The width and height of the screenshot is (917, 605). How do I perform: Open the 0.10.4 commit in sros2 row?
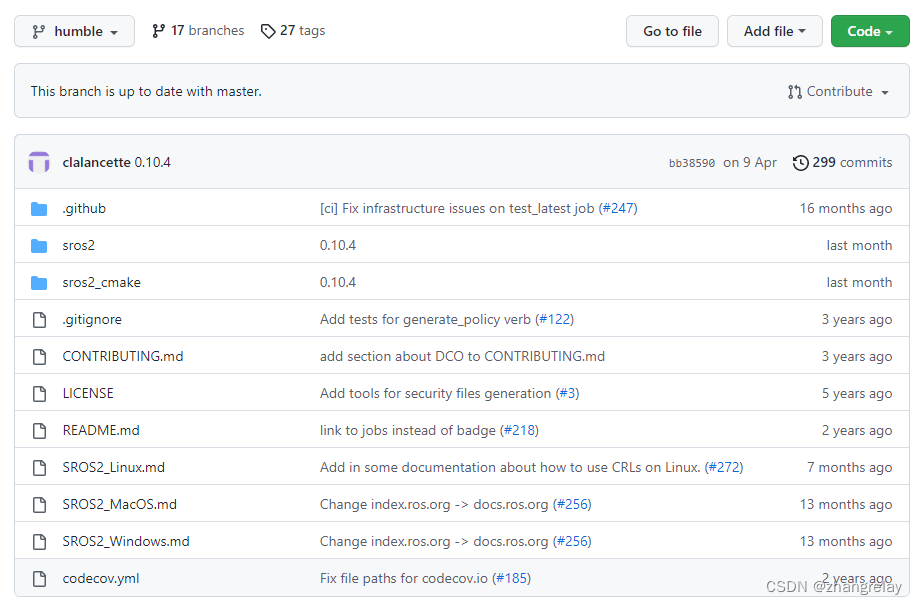click(337, 246)
